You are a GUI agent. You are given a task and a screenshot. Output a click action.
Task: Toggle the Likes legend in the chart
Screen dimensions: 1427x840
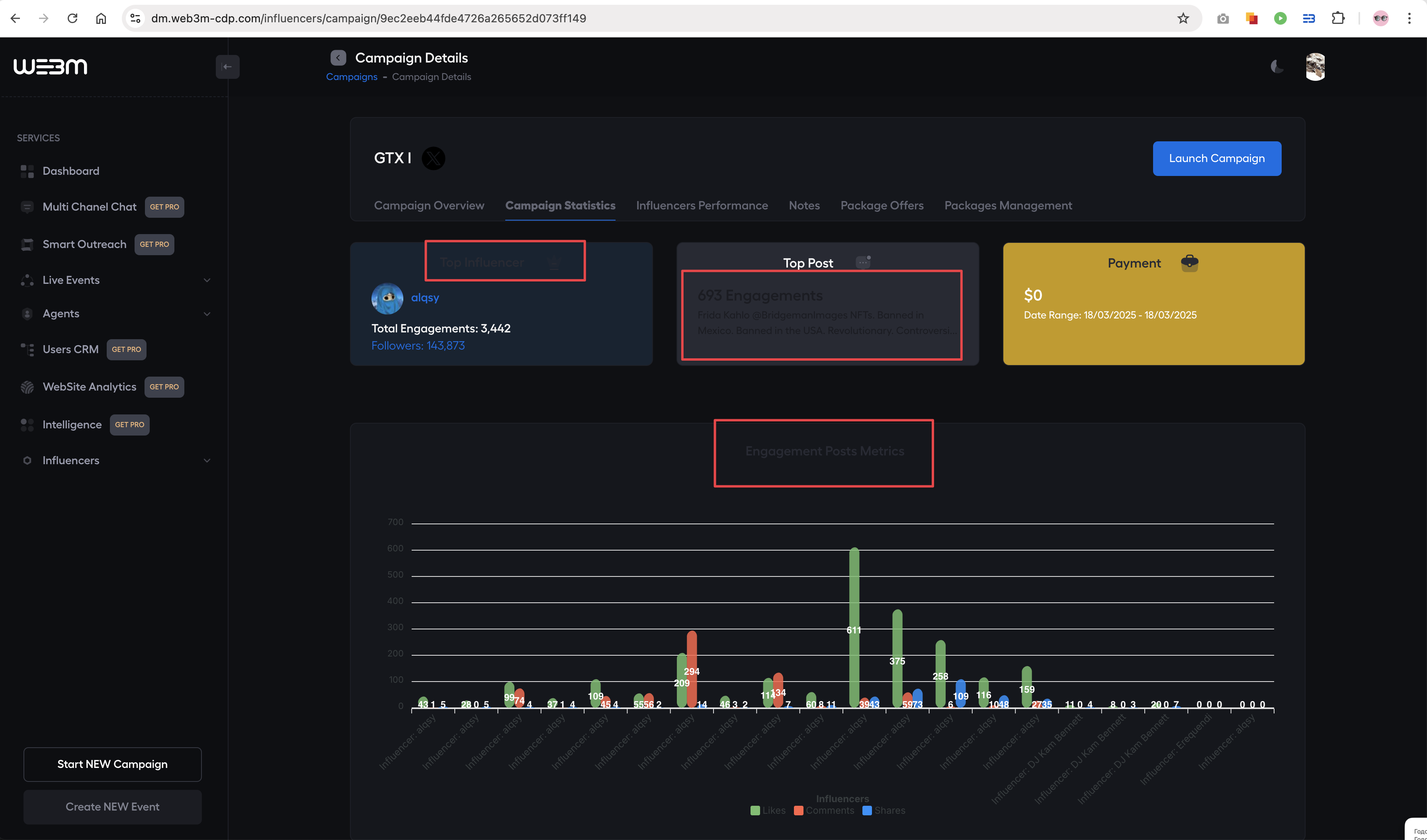(x=768, y=811)
